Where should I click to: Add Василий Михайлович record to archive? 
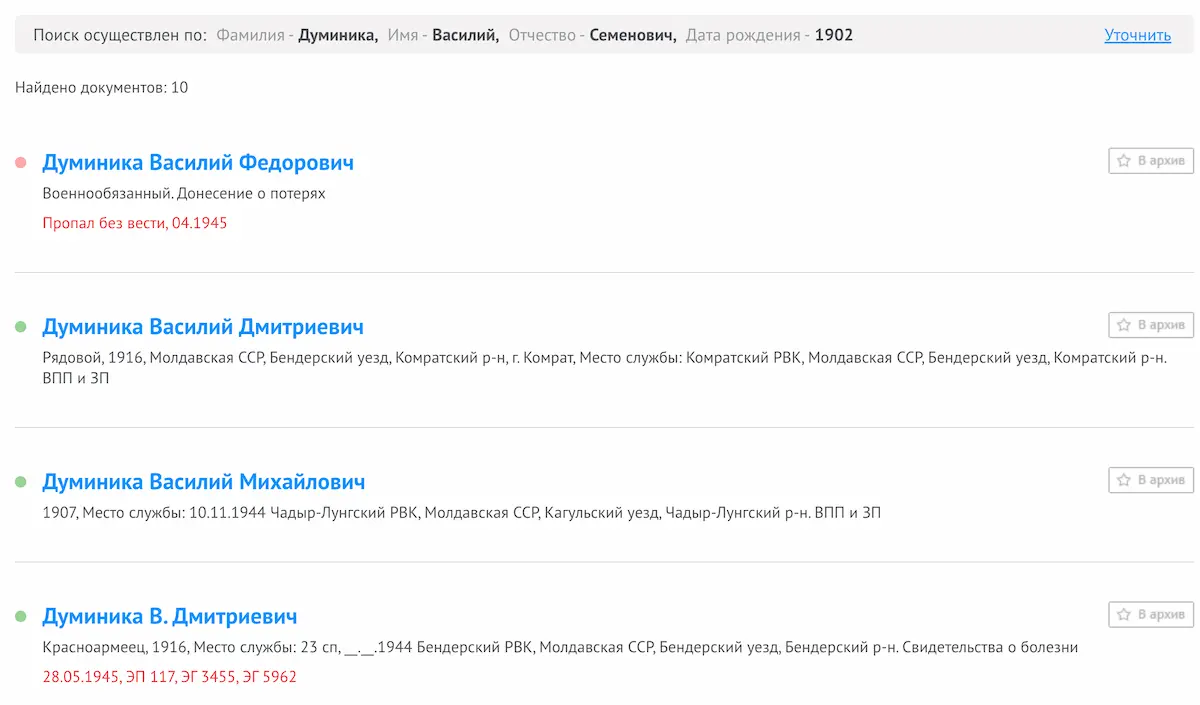coord(1151,480)
